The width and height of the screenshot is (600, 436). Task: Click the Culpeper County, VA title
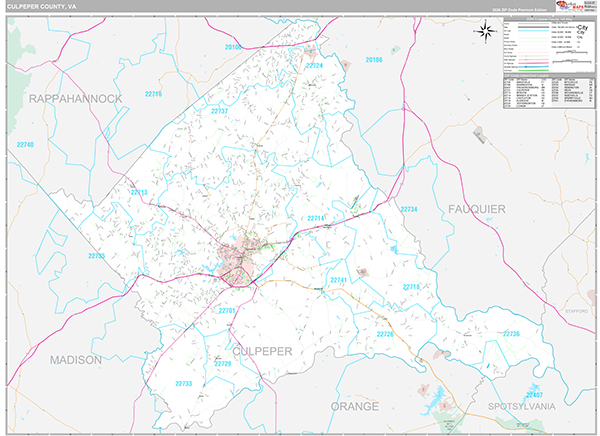pyautogui.click(x=41, y=7)
